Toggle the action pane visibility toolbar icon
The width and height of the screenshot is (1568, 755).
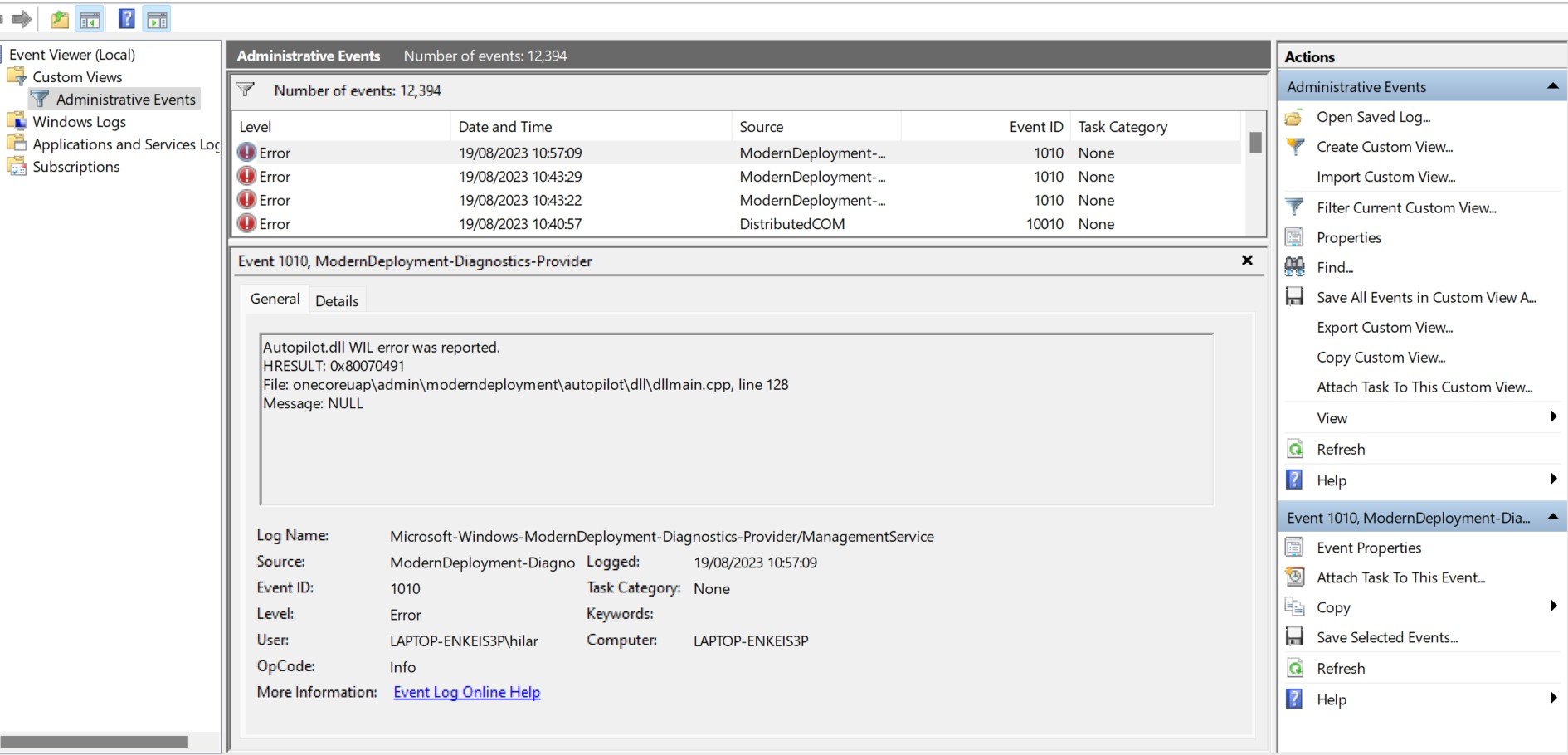point(156,18)
